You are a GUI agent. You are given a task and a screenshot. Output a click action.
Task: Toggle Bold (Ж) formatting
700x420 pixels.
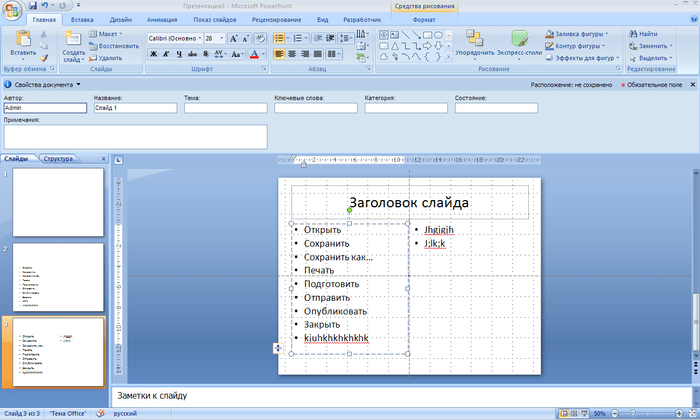pos(153,54)
